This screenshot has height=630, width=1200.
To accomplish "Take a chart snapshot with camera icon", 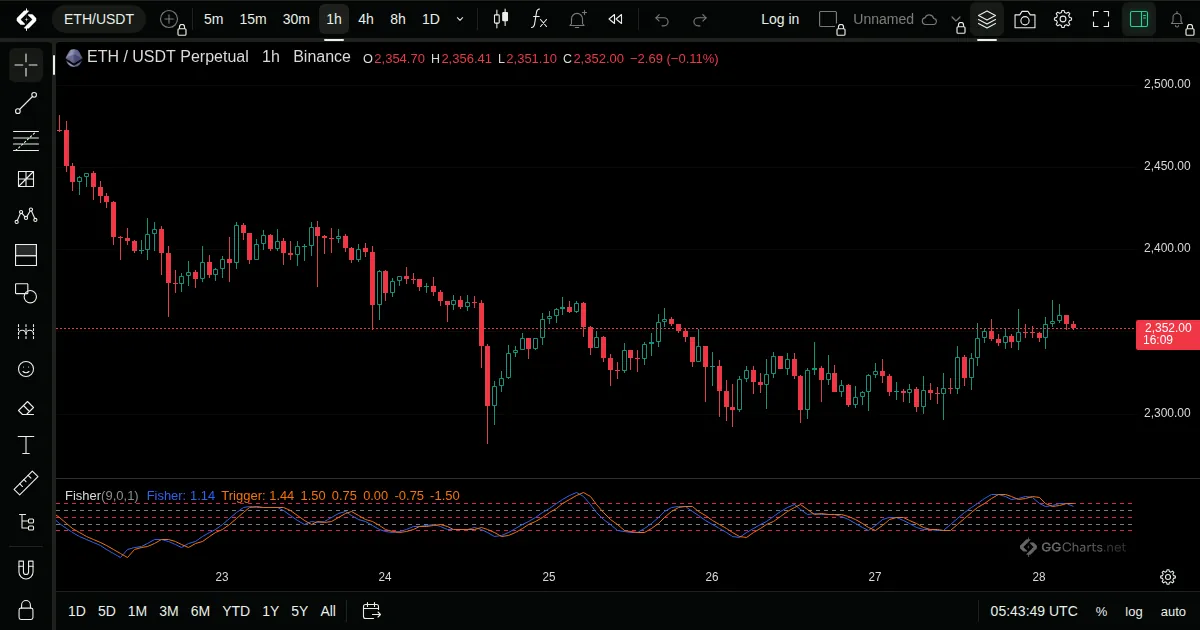I will tap(1024, 19).
